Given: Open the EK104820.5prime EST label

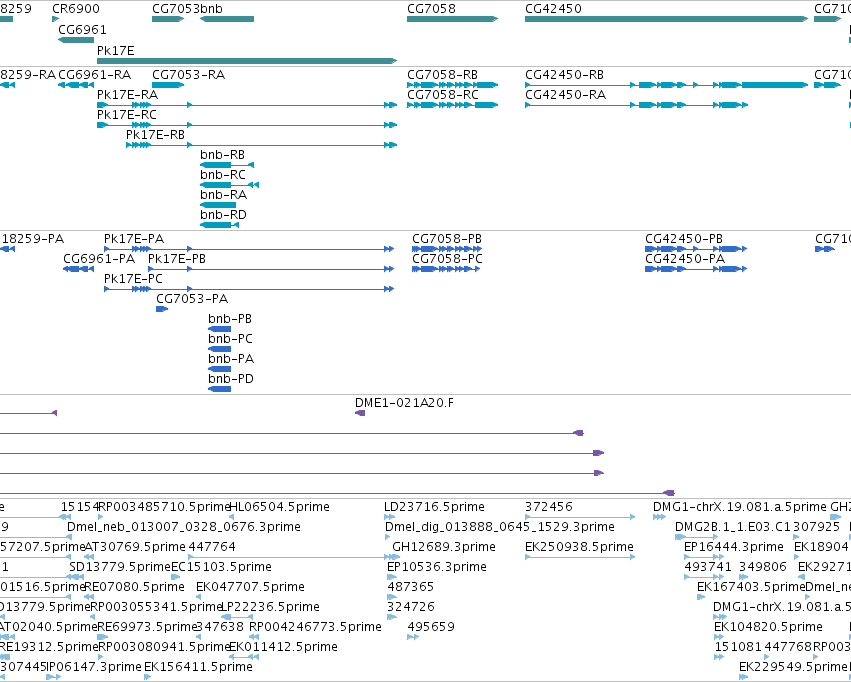Looking at the screenshot, I should [x=768, y=627].
